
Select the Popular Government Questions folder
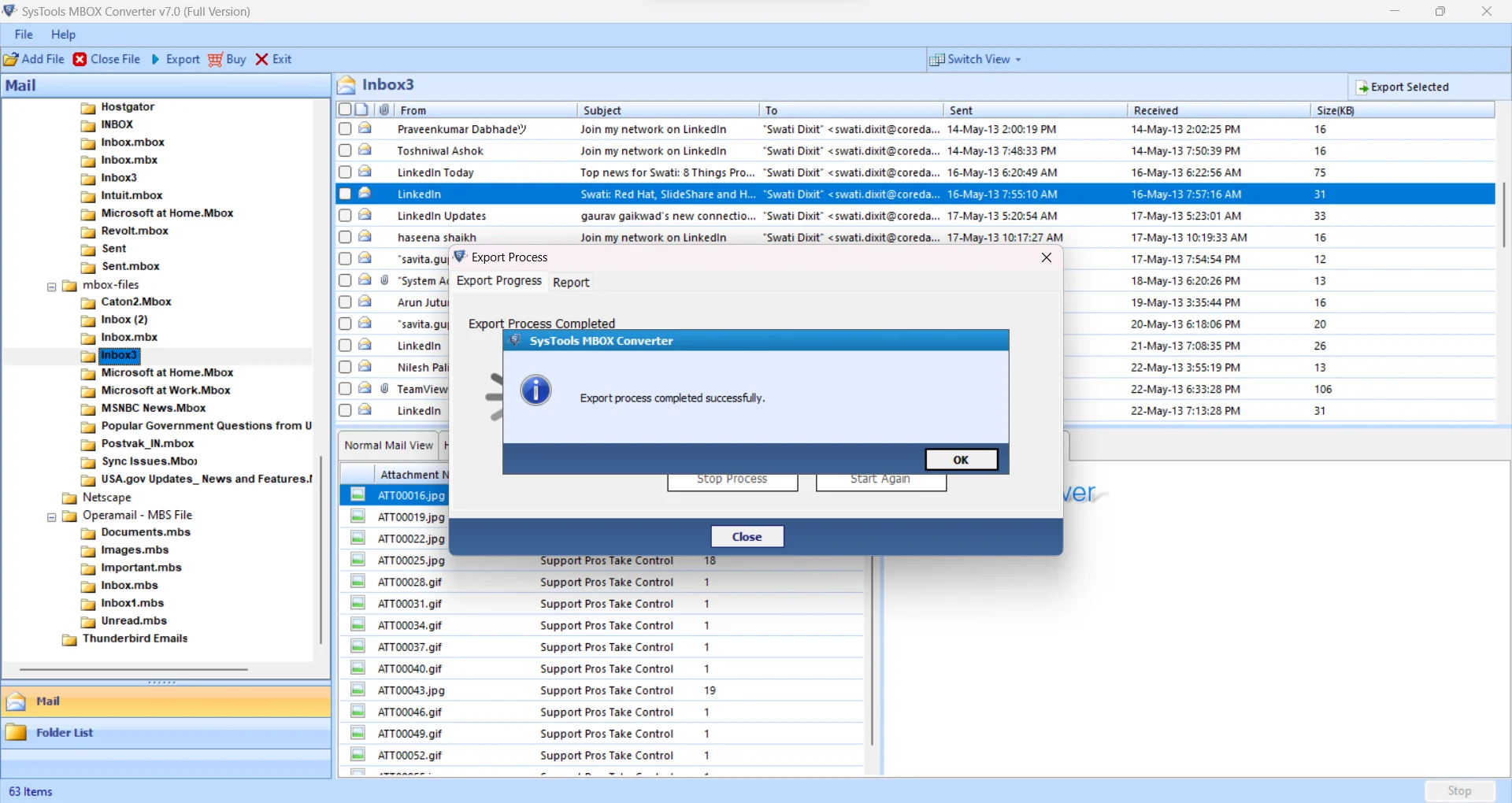(206, 426)
